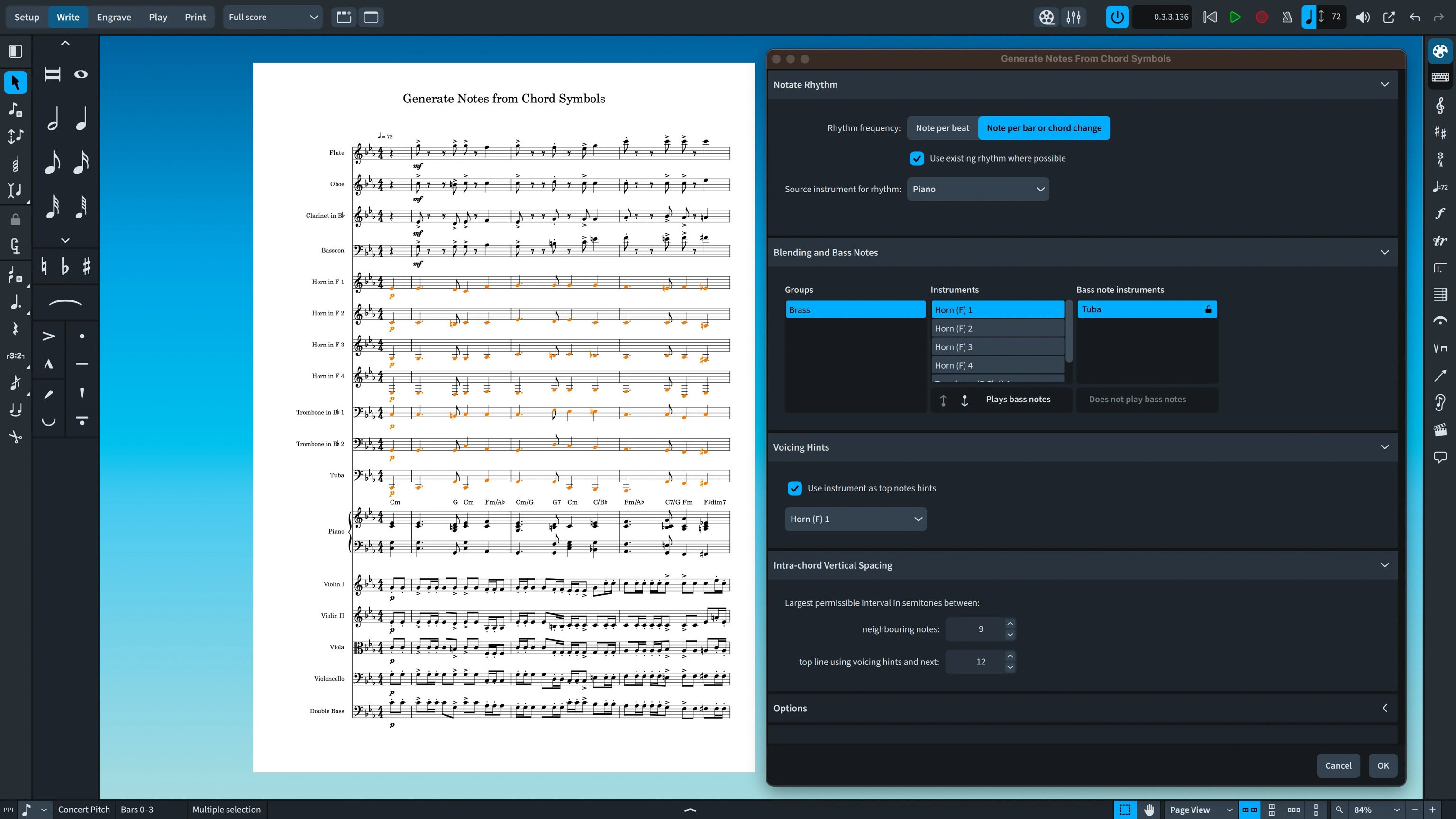Switch to Print mode
The width and height of the screenshot is (1456, 819).
195,17
